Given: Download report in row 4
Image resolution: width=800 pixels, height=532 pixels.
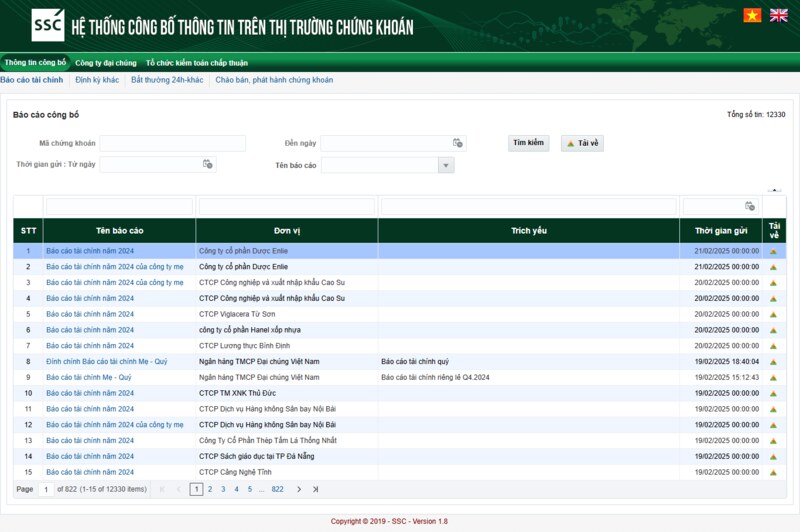Looking at the screenshot, I should pyautogui.click(x=773, y=298).
